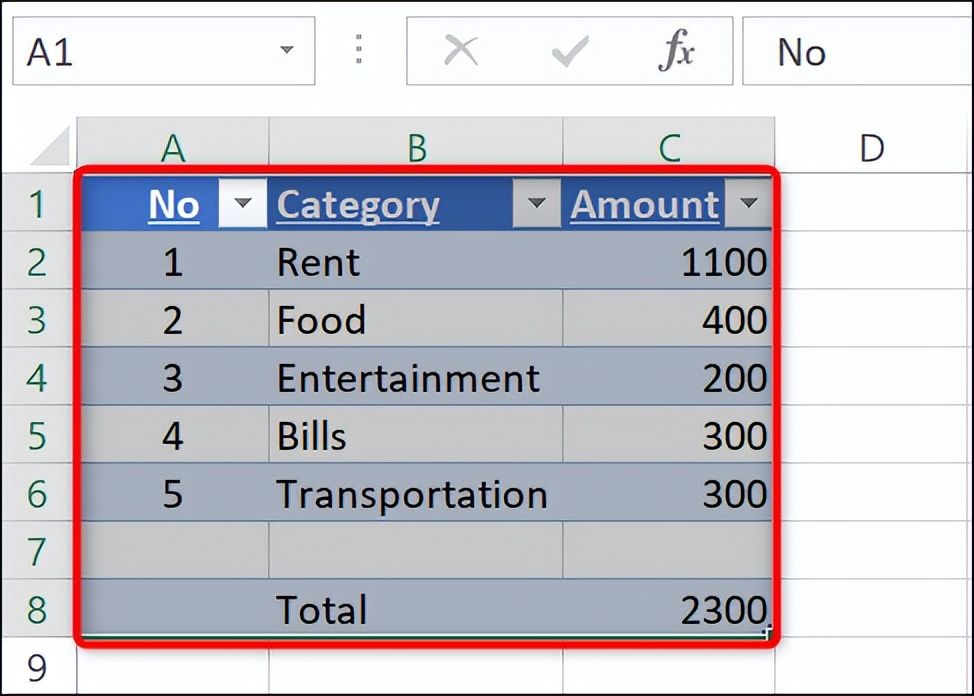Select the cell containing 1100
Viewport: 974px width, 696px height.
(x=667, y=262)
